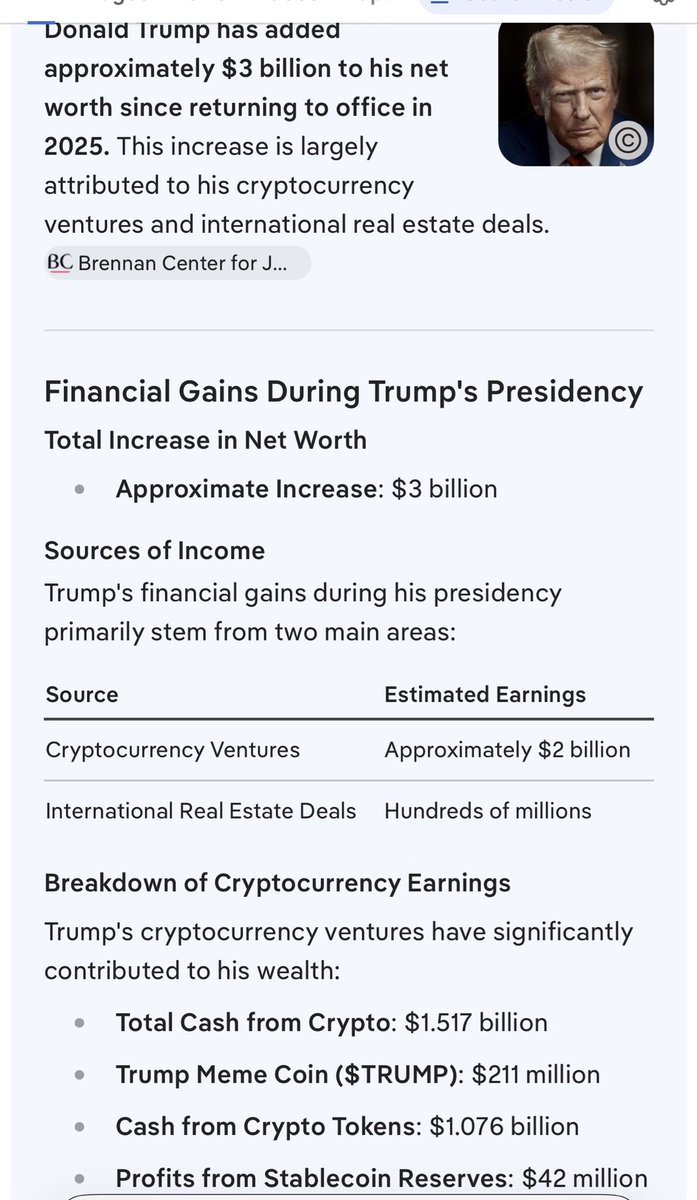Tap the Breakdown of Cryptocurrency Earnings heading
Viewport: 698px width, 1200px height.
pos(277,883)
